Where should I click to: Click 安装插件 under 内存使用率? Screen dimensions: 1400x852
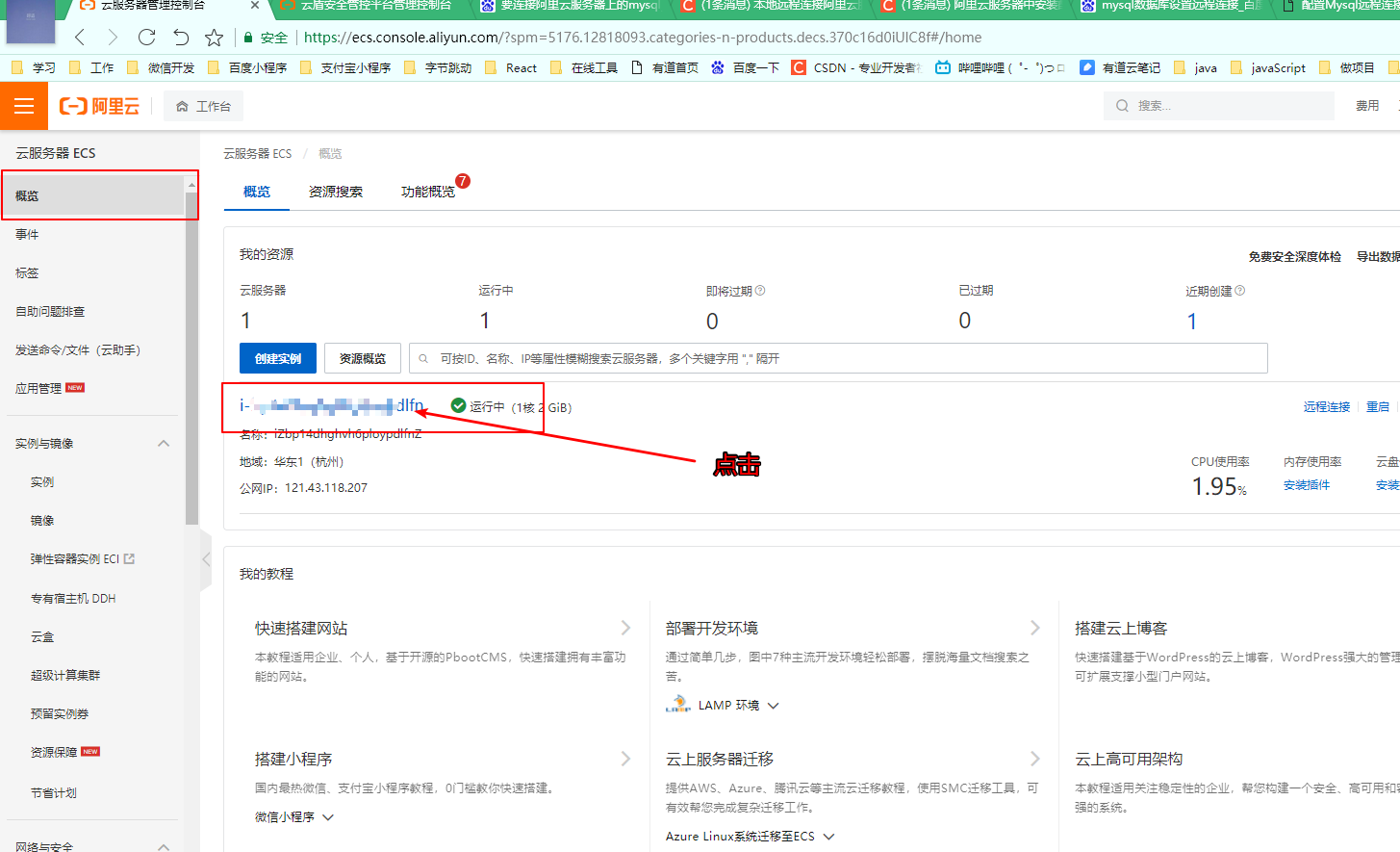pos(1307,485)
